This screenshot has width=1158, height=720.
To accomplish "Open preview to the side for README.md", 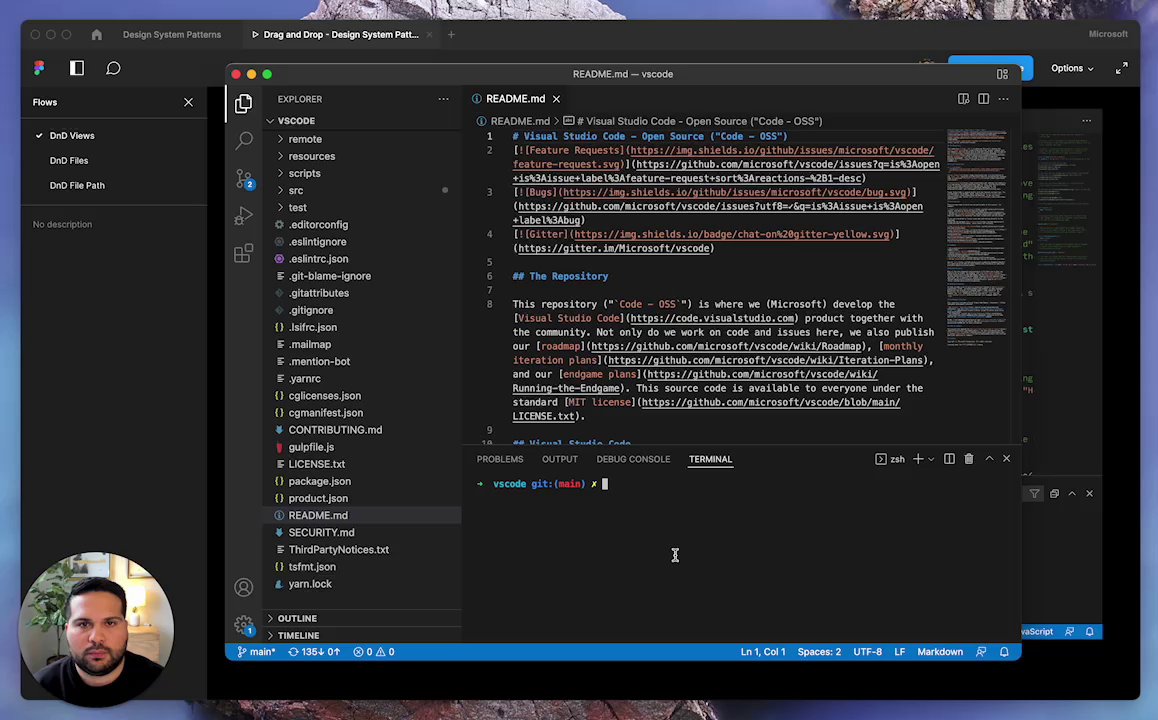I will point(964,98).
